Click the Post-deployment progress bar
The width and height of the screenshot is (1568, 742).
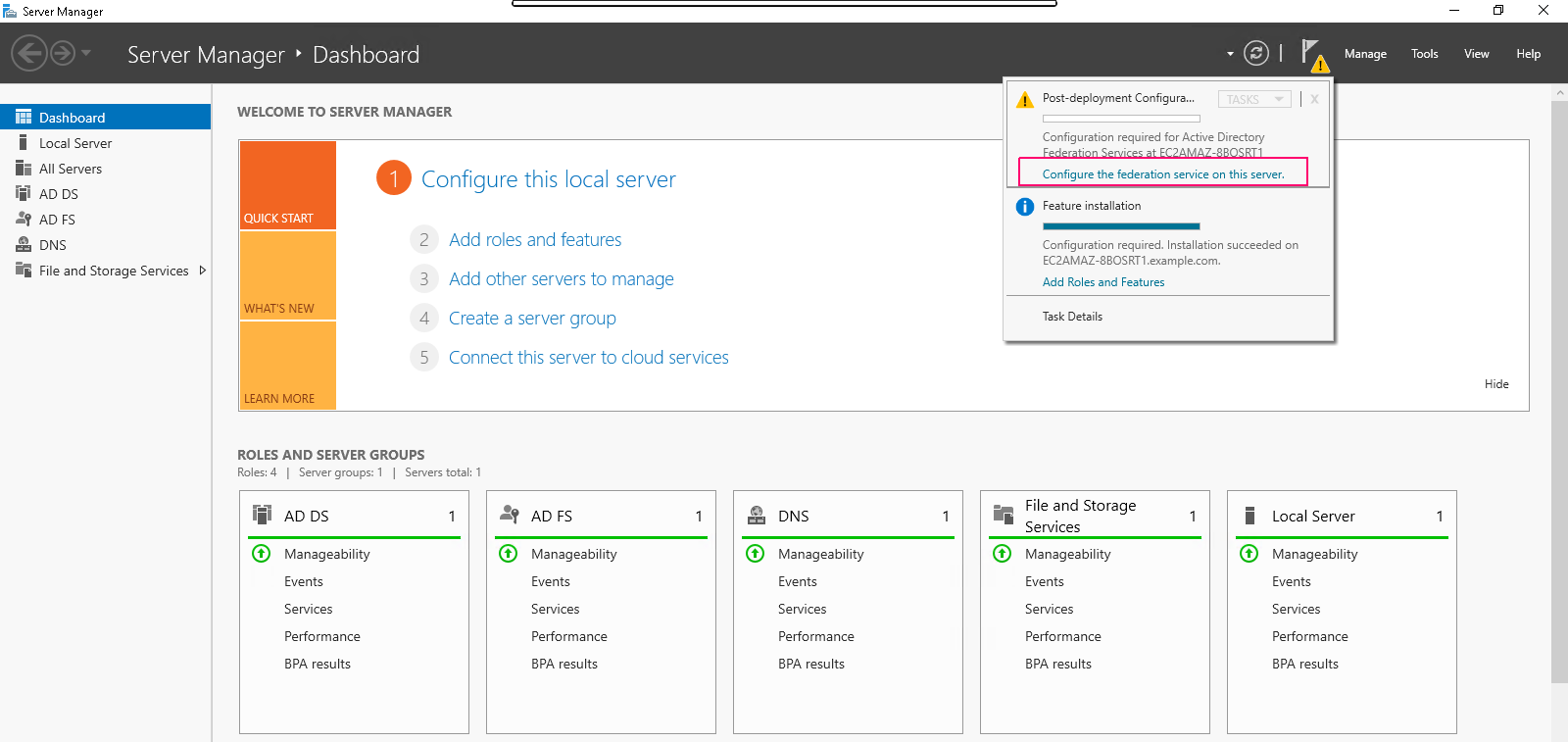click(1121, 119)
